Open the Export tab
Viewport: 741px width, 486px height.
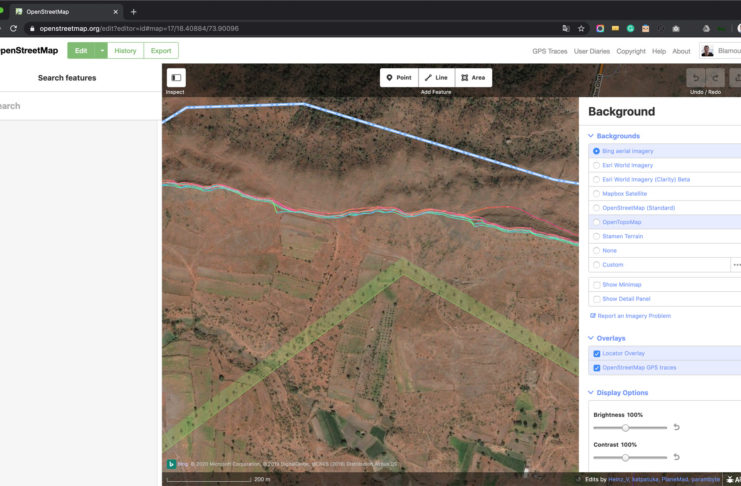click(161, 50)
